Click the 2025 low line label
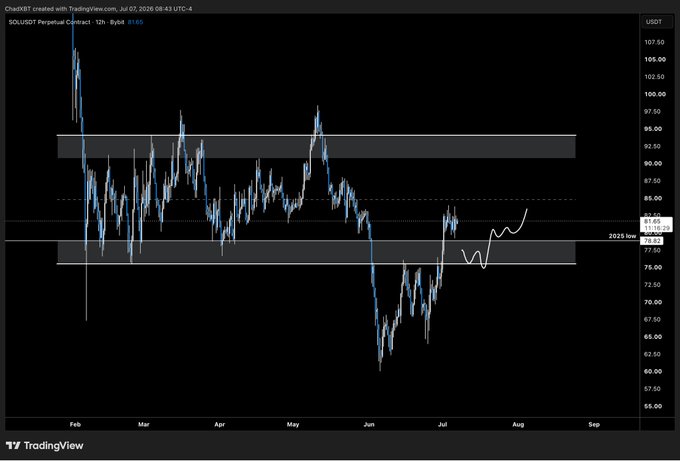This screenshot has height=461, width=680. coord(622,236)
